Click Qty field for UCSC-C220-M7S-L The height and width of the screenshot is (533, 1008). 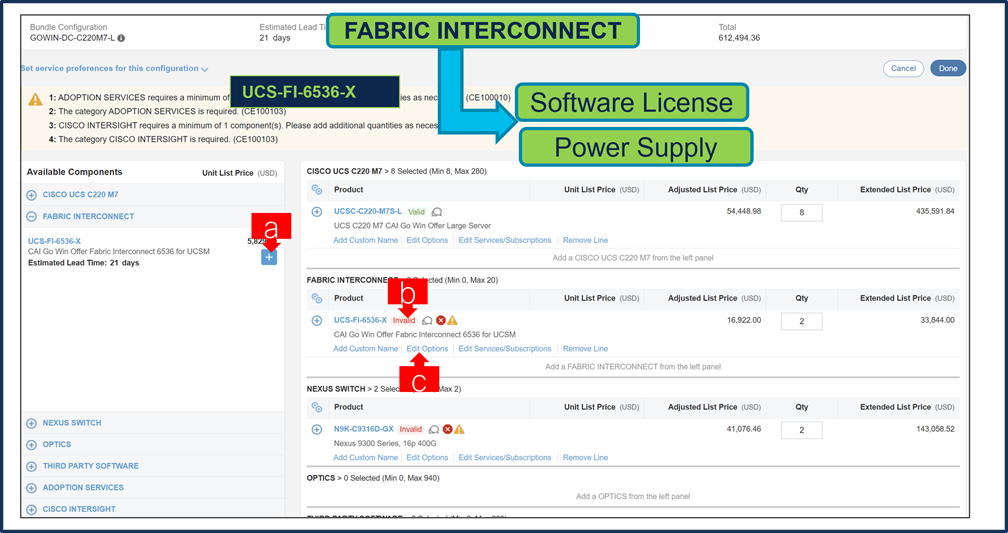[802, 213]
